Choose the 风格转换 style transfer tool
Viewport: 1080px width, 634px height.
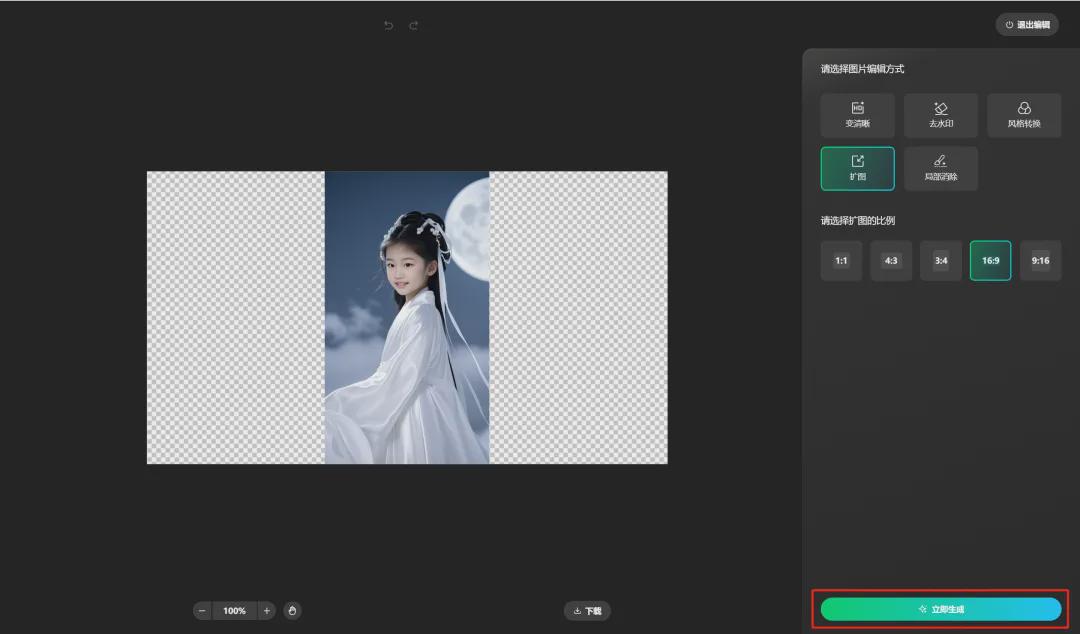pos(1023,115)
